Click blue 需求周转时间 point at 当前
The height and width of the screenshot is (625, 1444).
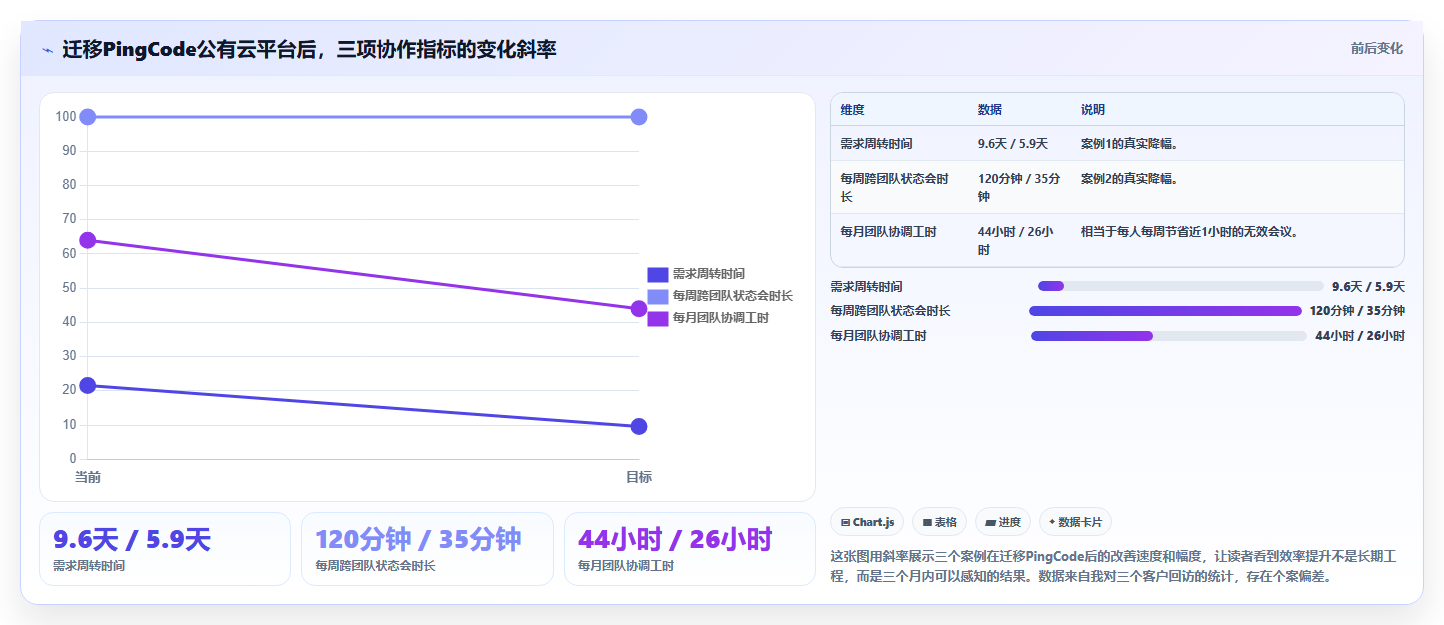click(x=87, y=385)
